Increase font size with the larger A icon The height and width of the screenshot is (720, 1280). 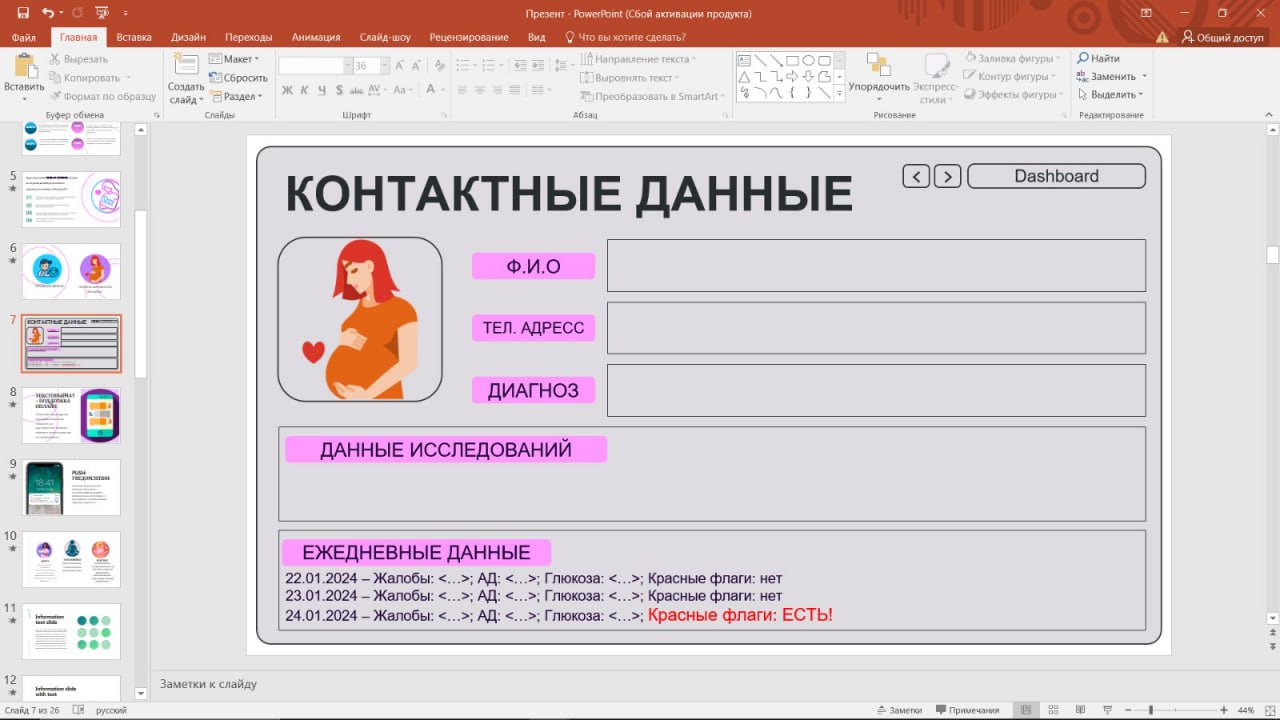point(400,65)
